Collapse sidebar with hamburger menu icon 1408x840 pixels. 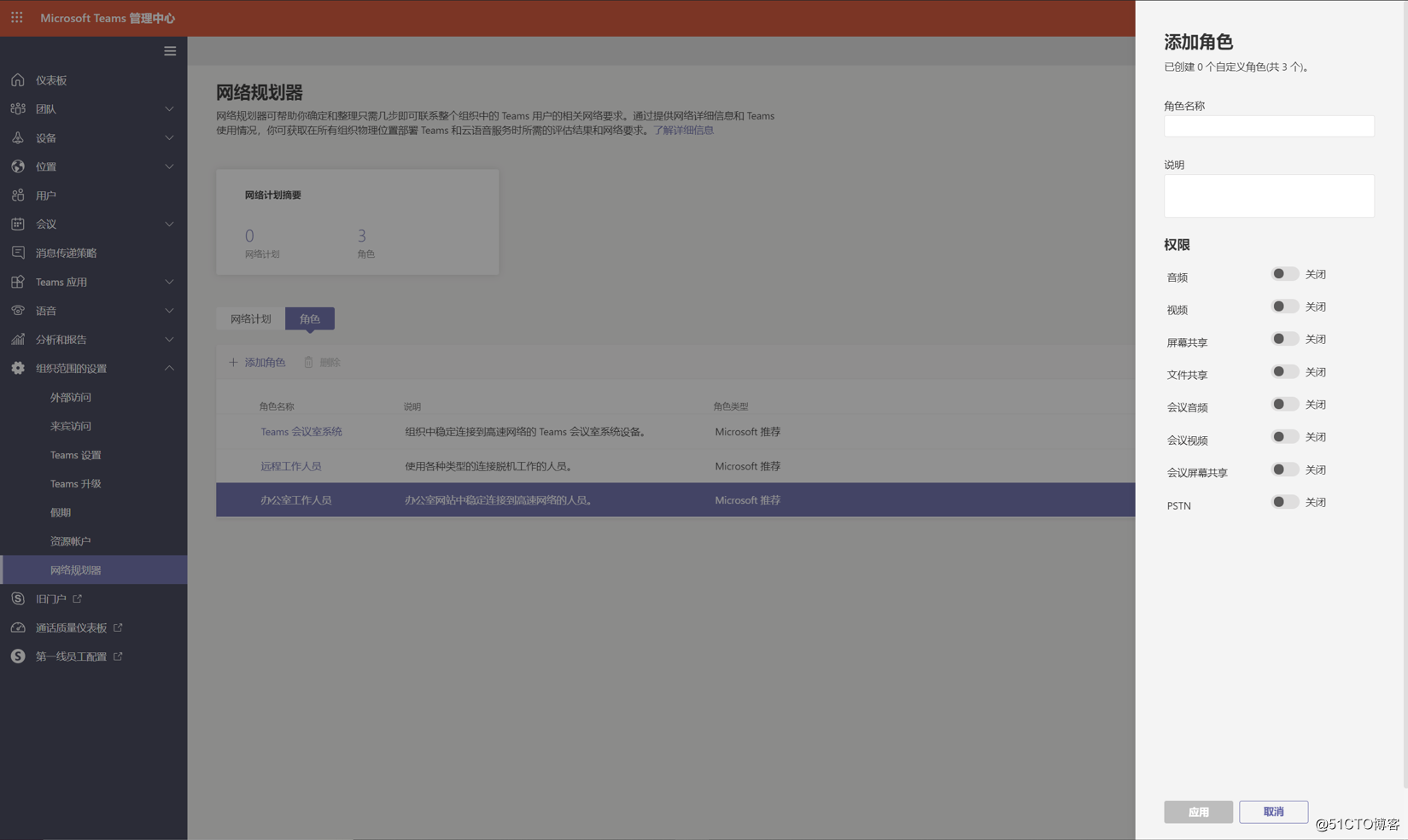coord(170,51)
